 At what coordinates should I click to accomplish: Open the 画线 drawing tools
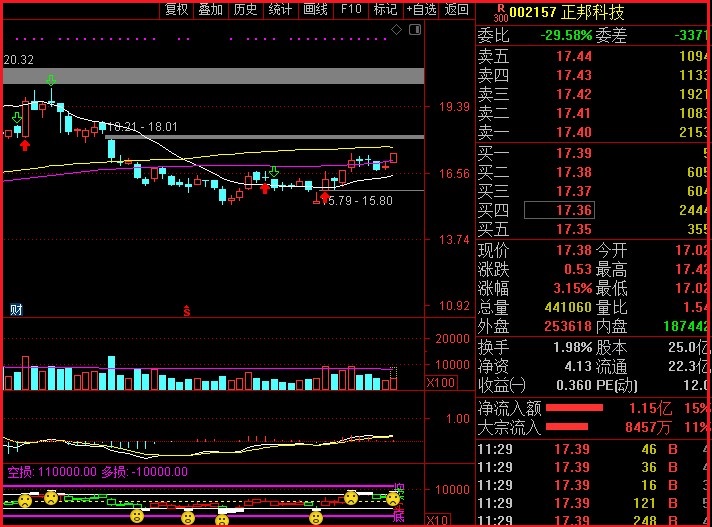(x=315, y=10)
